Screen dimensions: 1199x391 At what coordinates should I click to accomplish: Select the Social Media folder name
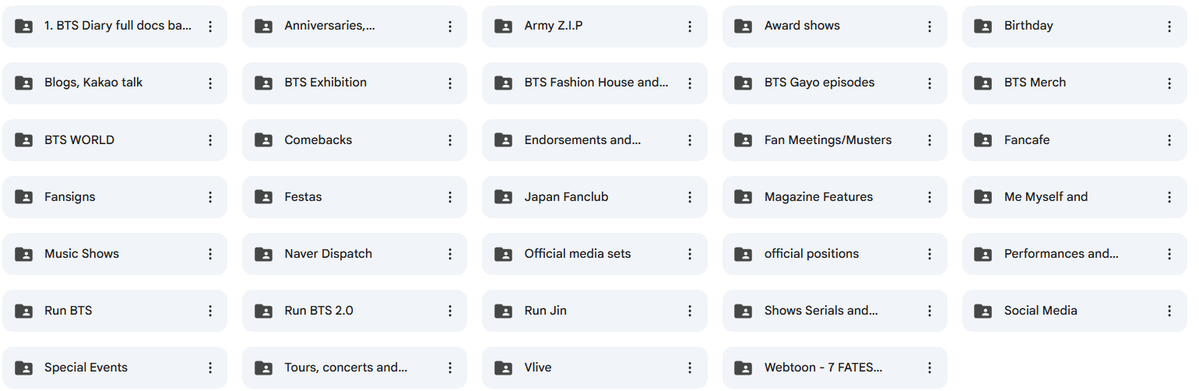click(1041, 311)
